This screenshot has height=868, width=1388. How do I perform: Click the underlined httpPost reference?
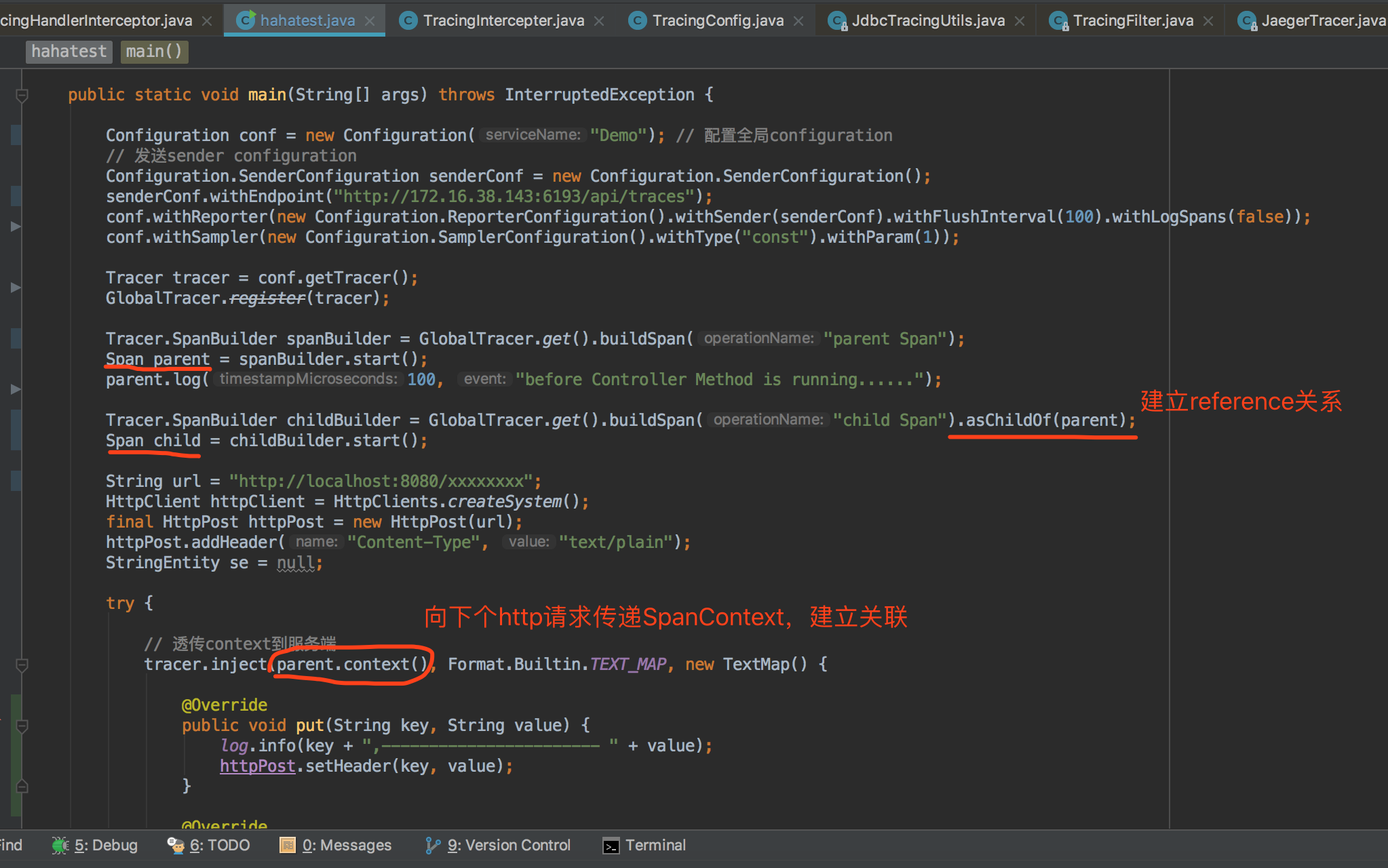(x=257, y=766)
